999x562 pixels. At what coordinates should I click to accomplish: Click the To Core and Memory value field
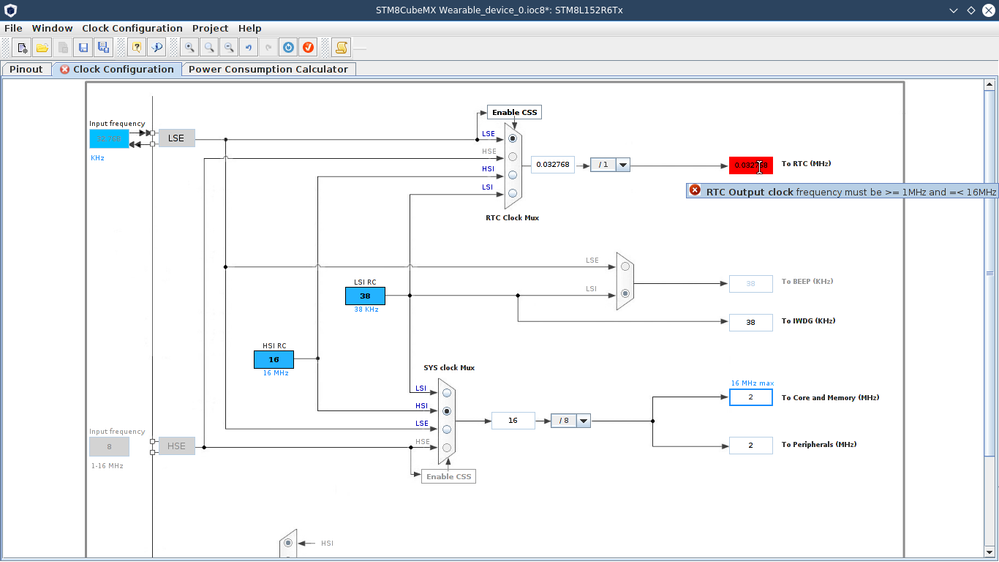[751, 397]
